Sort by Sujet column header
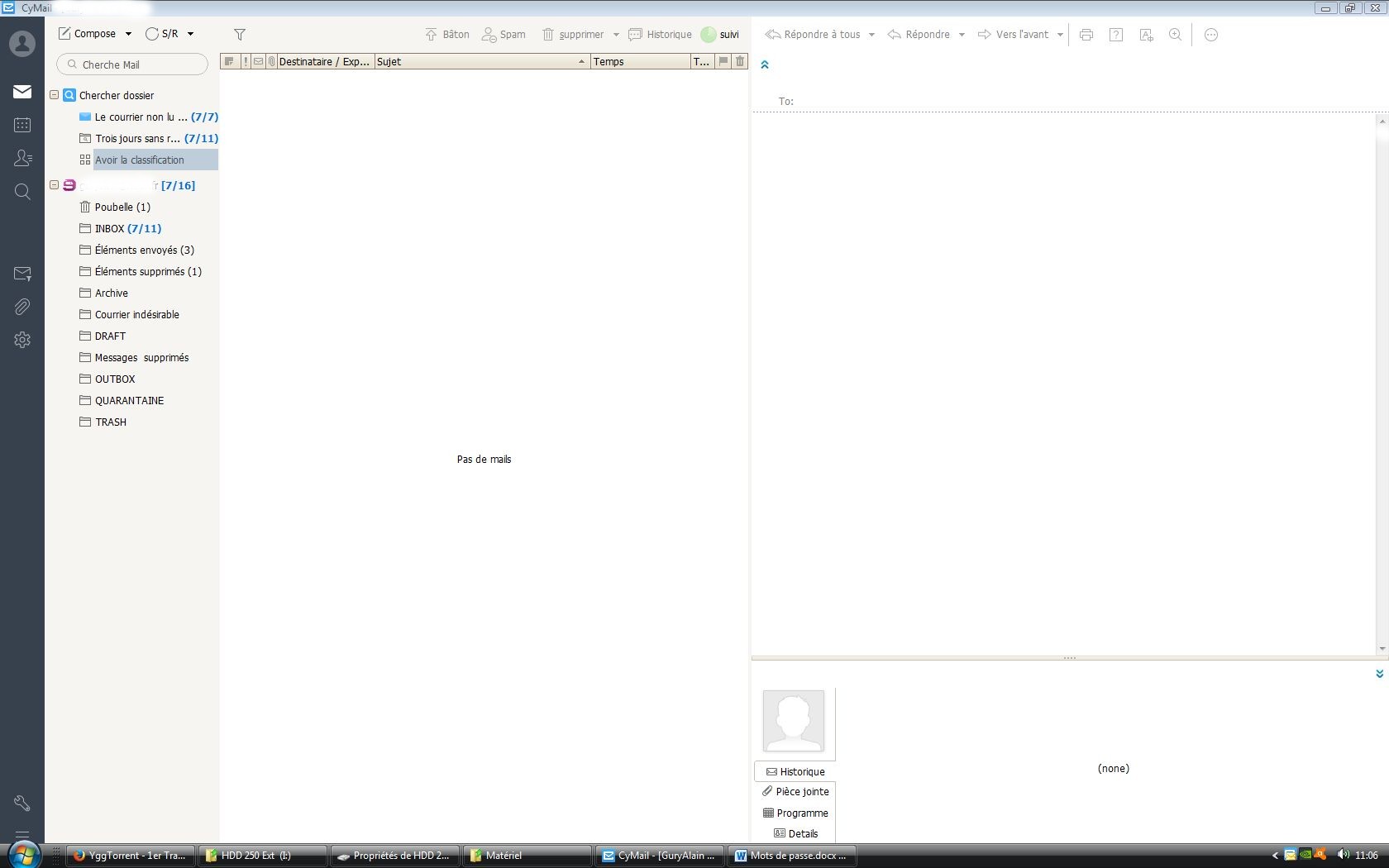The width and height of the screenshot is (1389, 868). click(x=482, y=61)
